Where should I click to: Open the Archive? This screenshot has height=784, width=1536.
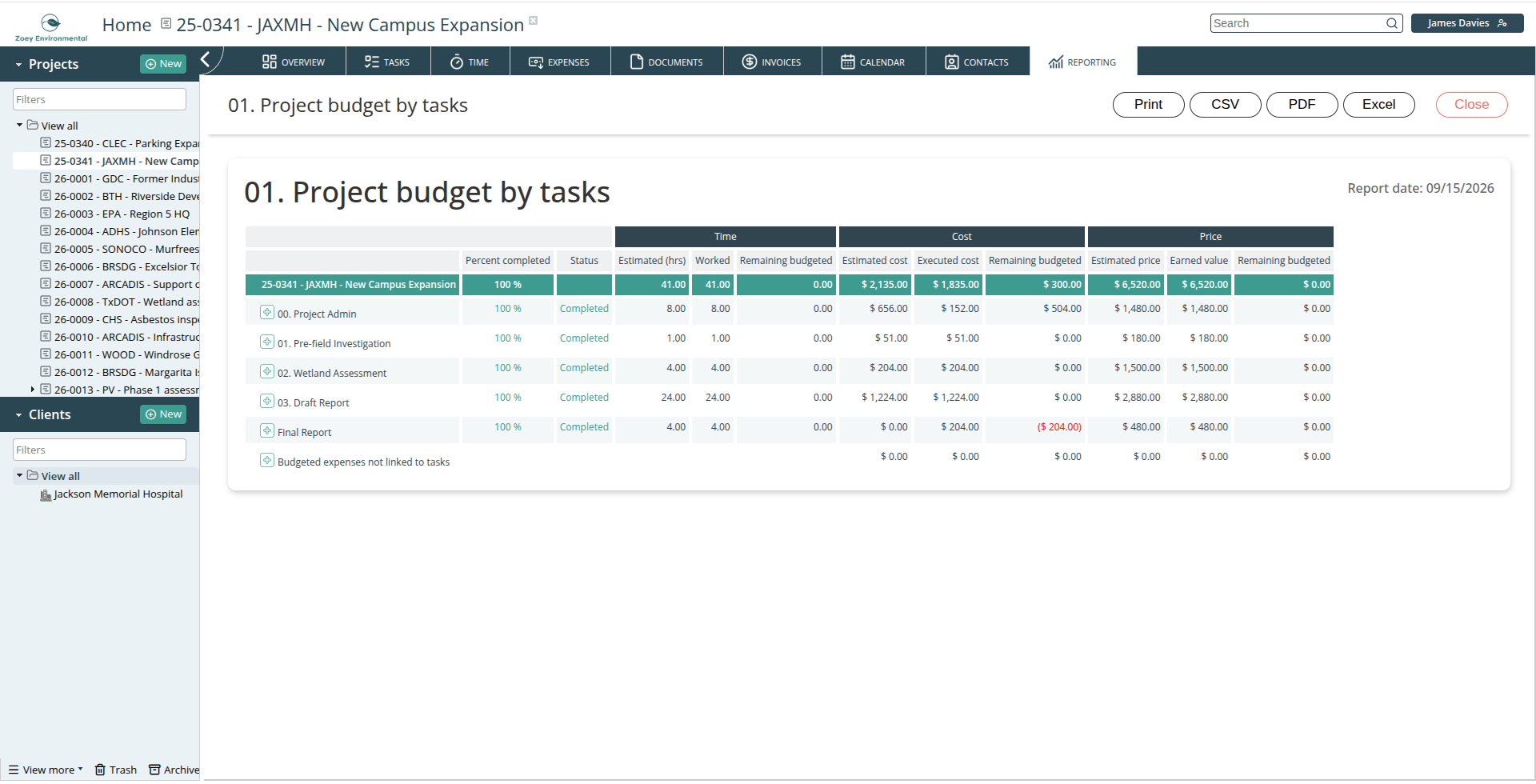(x=174, y=770)
